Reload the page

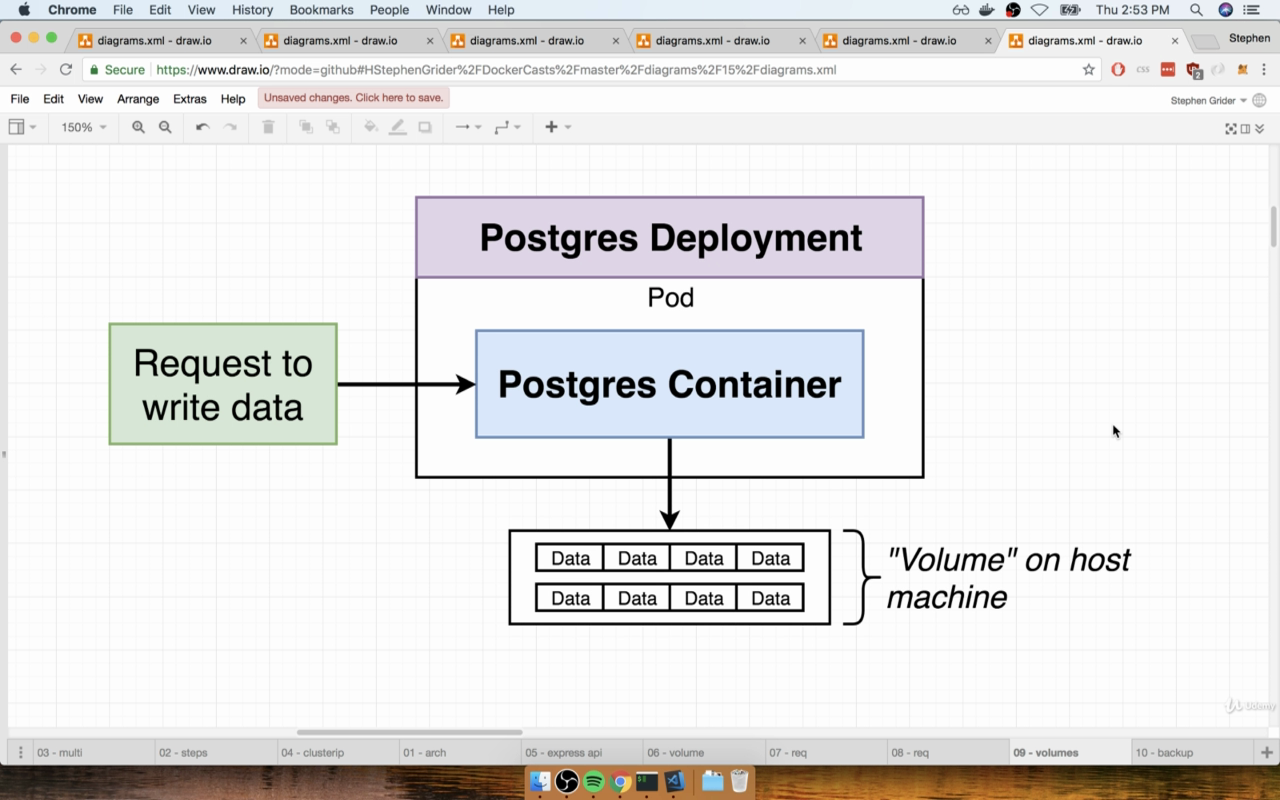point(66,70)
